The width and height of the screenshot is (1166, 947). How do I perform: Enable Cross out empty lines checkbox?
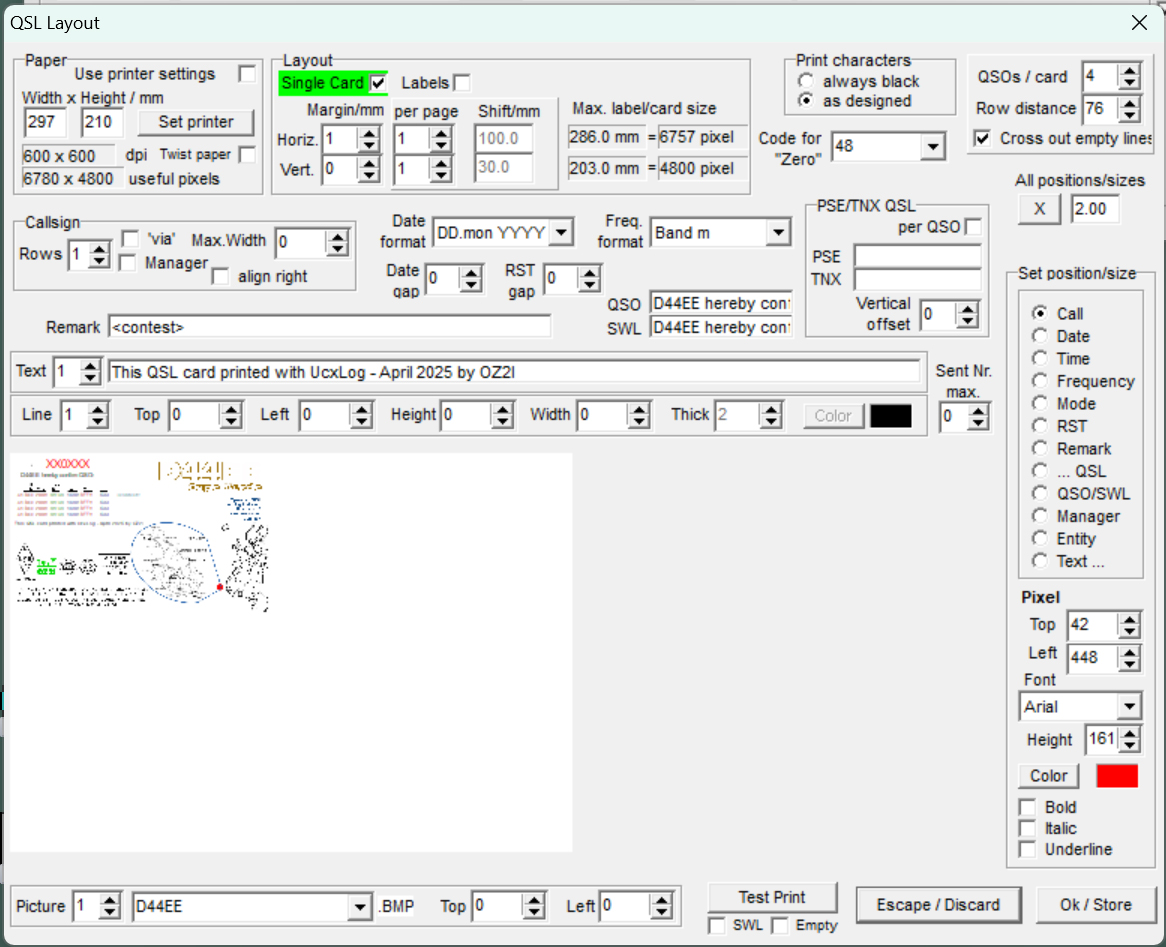(x=982, y=139)
